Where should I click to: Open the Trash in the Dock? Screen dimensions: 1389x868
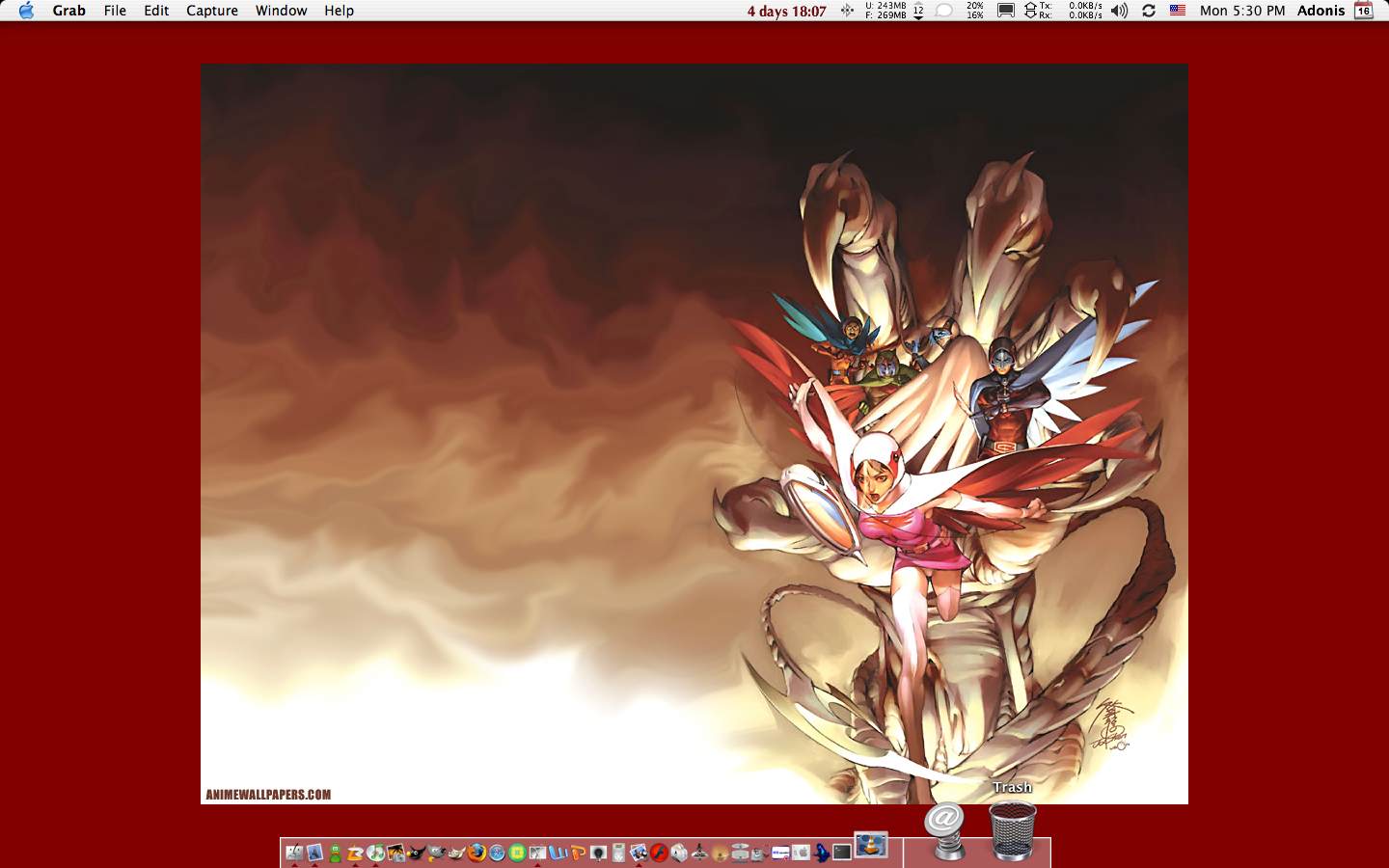pyautogui.click(x=1013, y=830)
